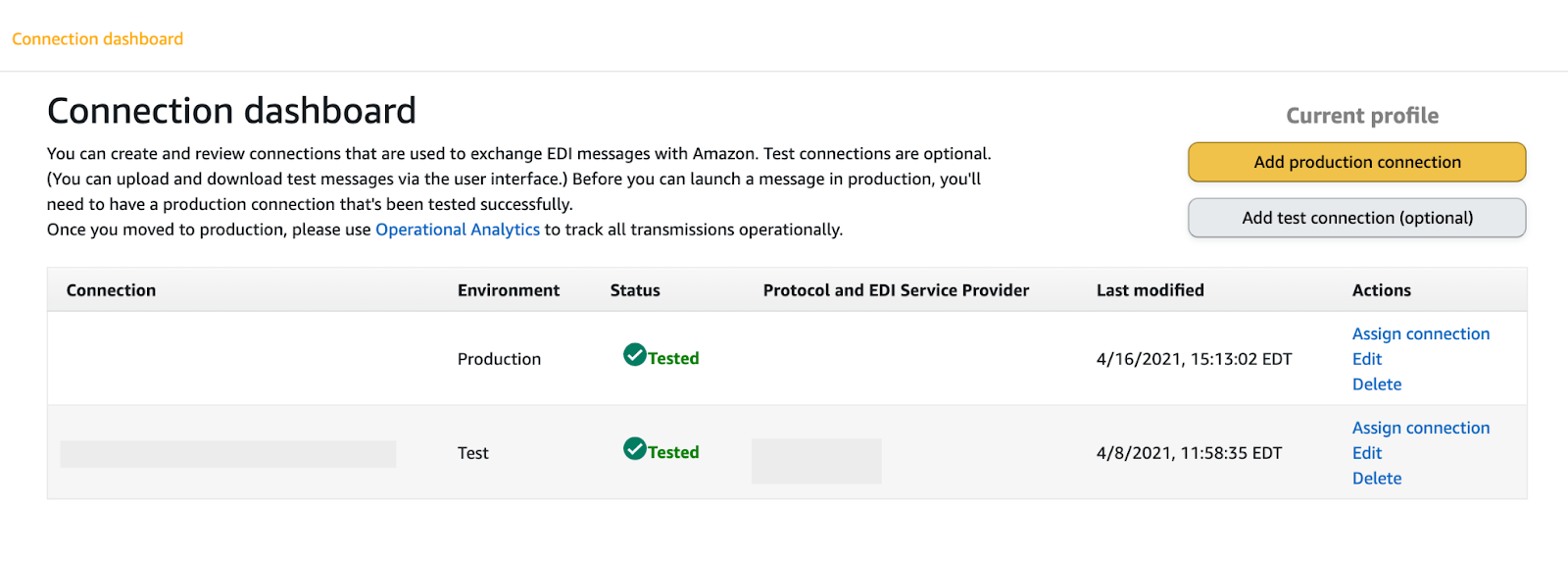
Task: Click the Current profile heading
Action: click(1362, 116)
